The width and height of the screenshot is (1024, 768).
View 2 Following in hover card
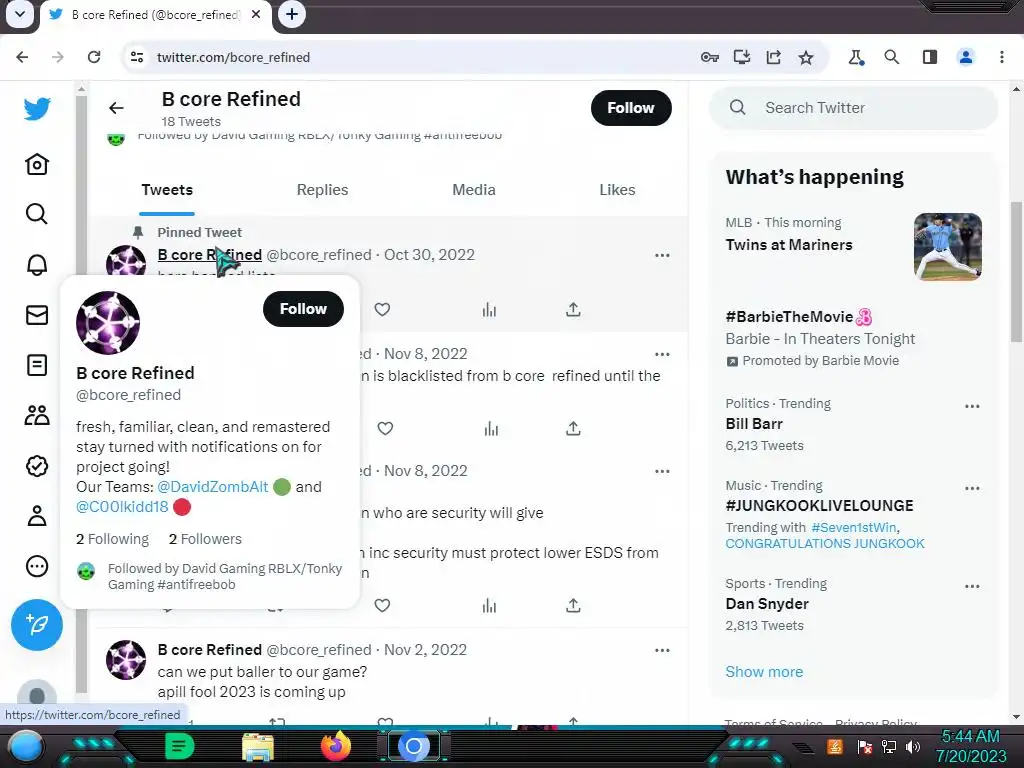pyautogui.click(x=112, y=539)
